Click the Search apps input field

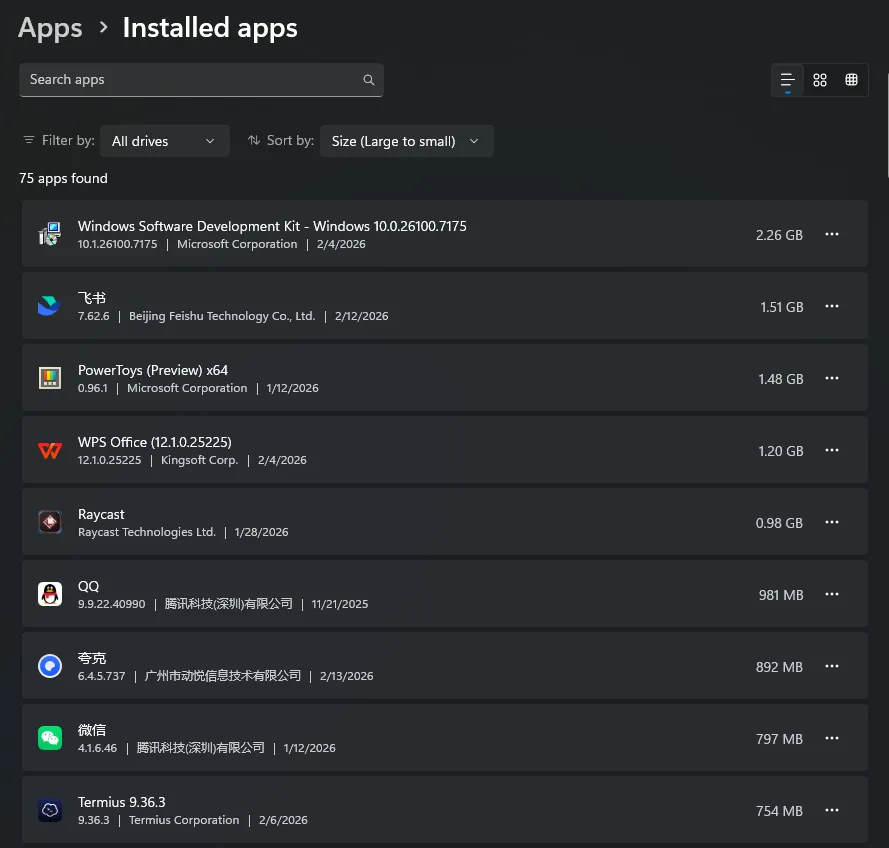coord(190,80)
